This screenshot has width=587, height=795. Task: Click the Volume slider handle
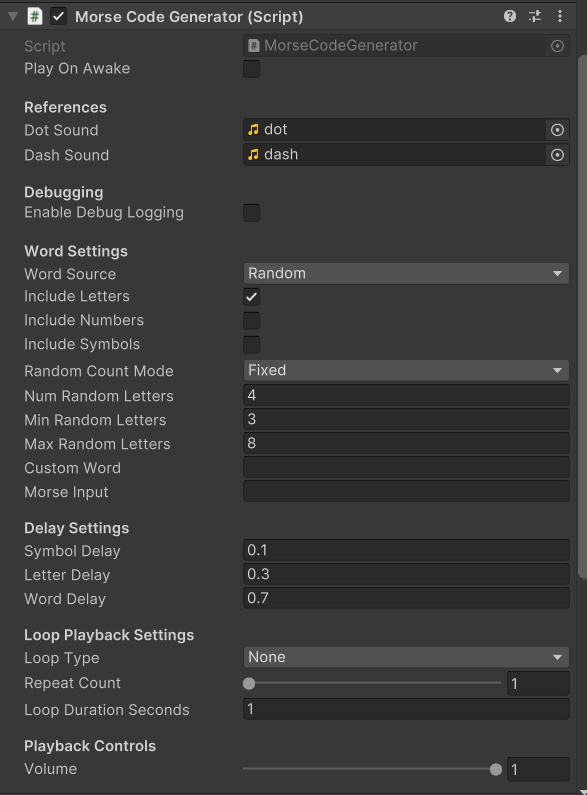[x=496, y=770]
